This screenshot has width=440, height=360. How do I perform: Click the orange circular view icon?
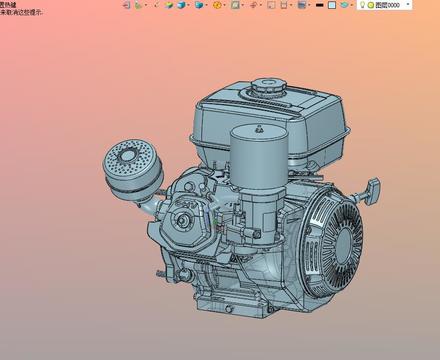pos(217,5)
